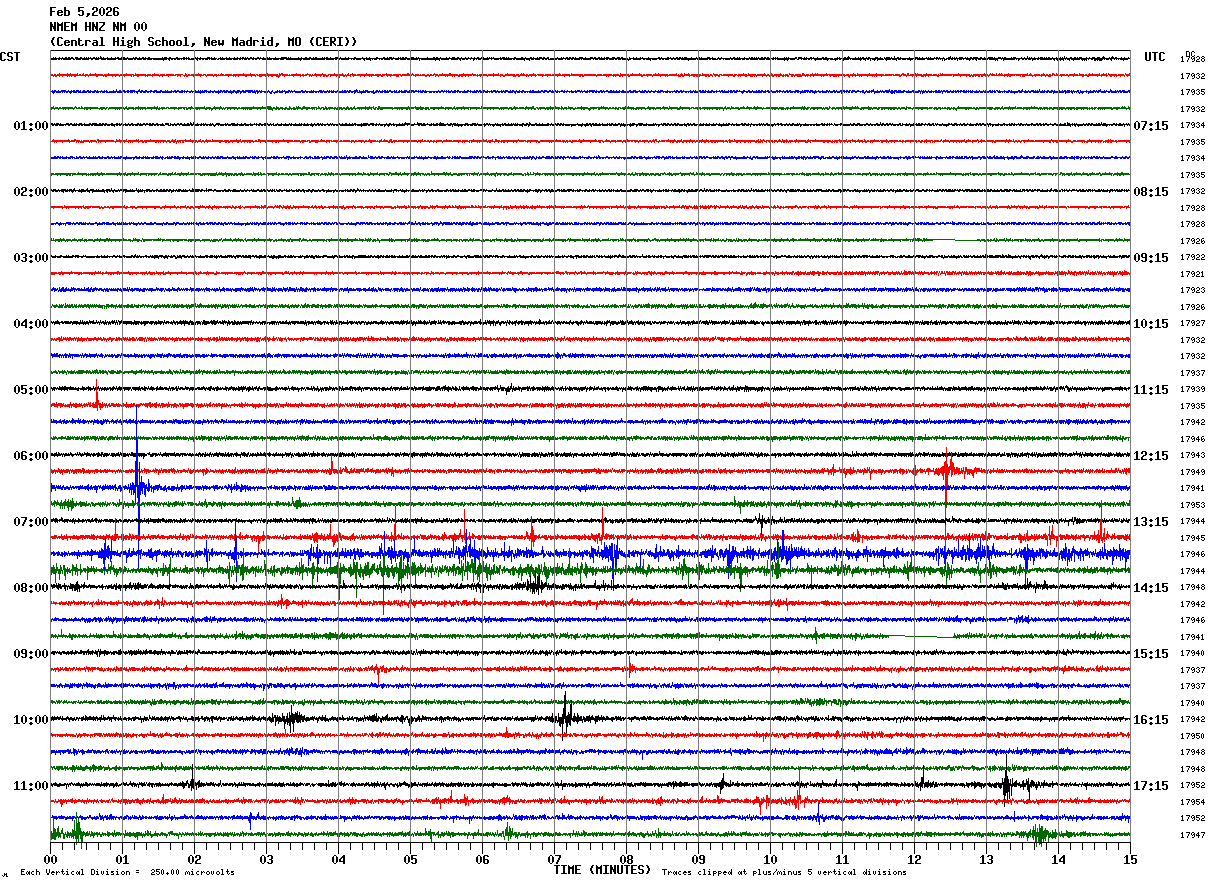
Task: Select the 09:00 CST row label
Action: (31, 654)
